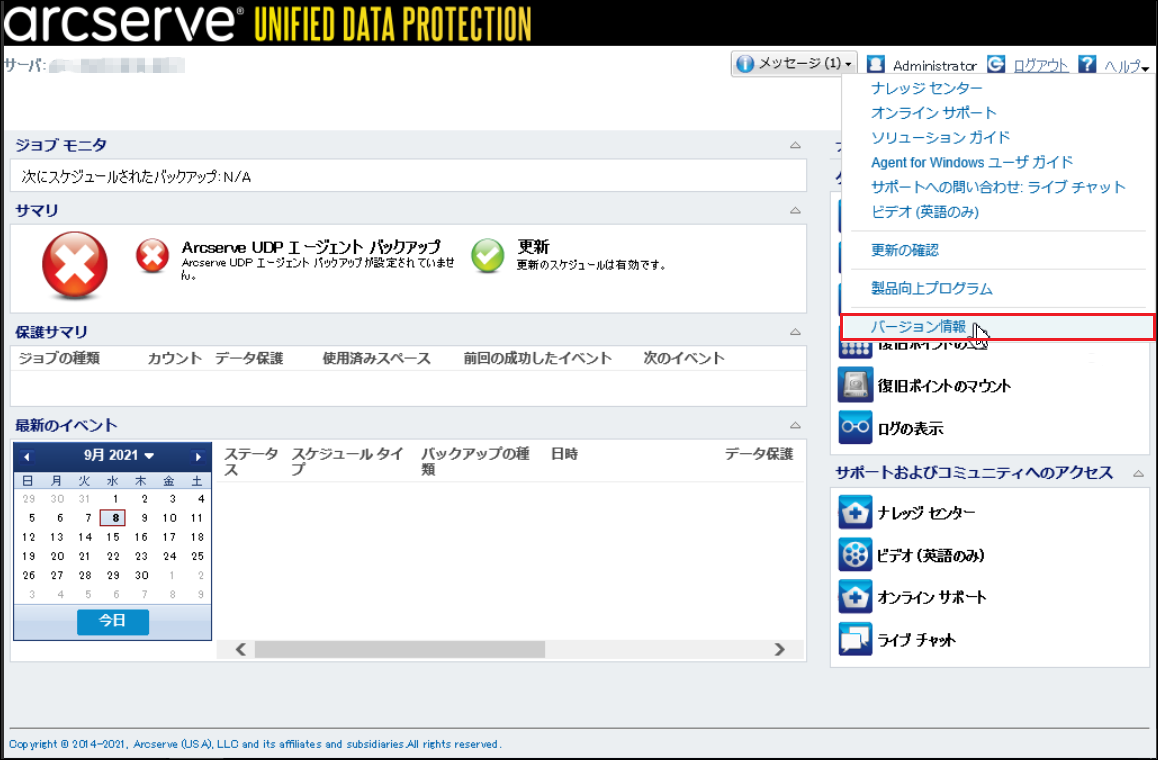Click the green update status checkmark icon
1158x760 pixels.
[487, 256]
